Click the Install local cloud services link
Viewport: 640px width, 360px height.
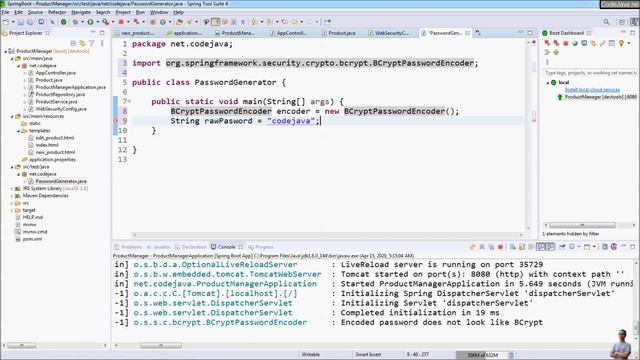592,90
